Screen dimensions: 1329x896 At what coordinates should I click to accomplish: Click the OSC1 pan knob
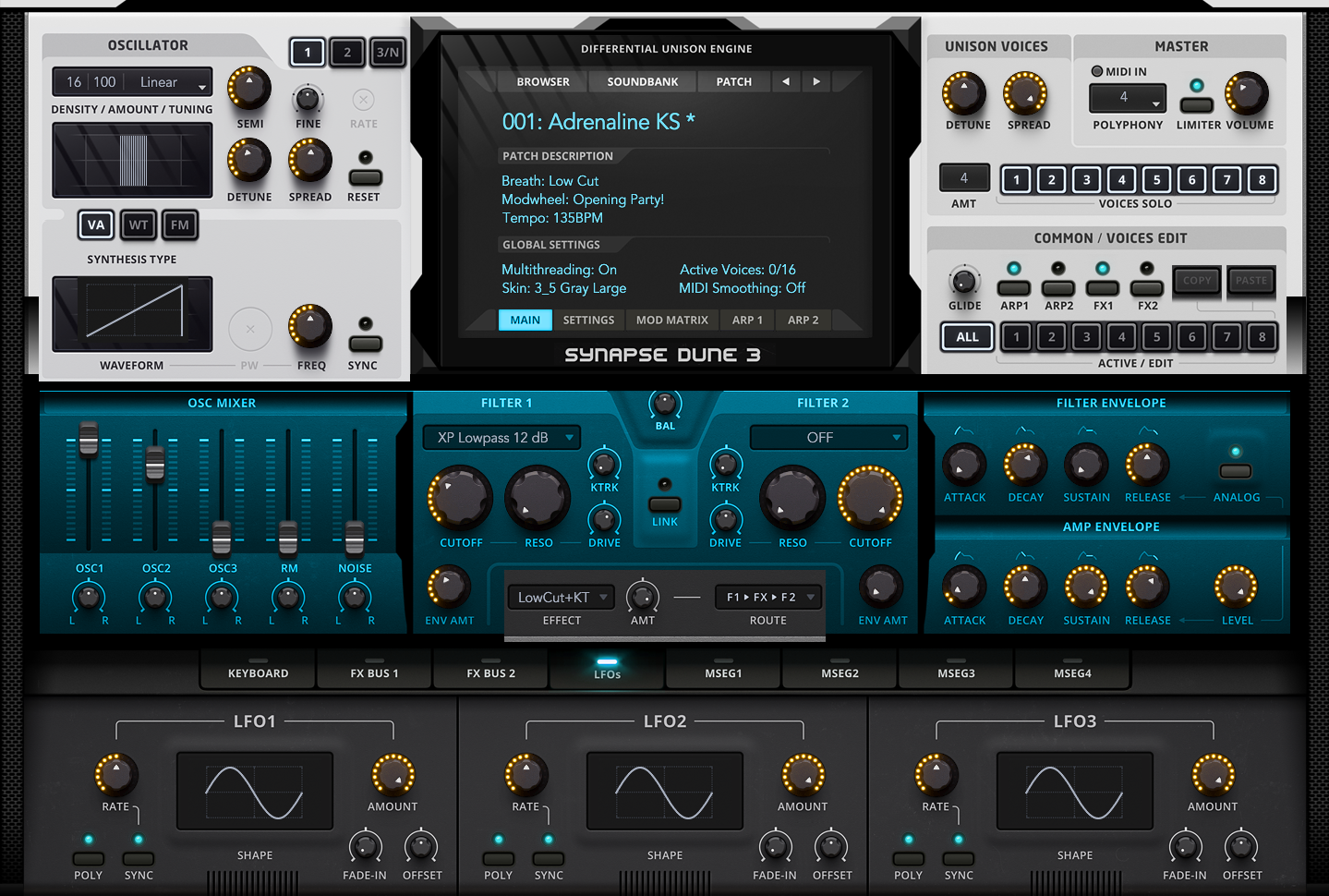tap(89, 598)
